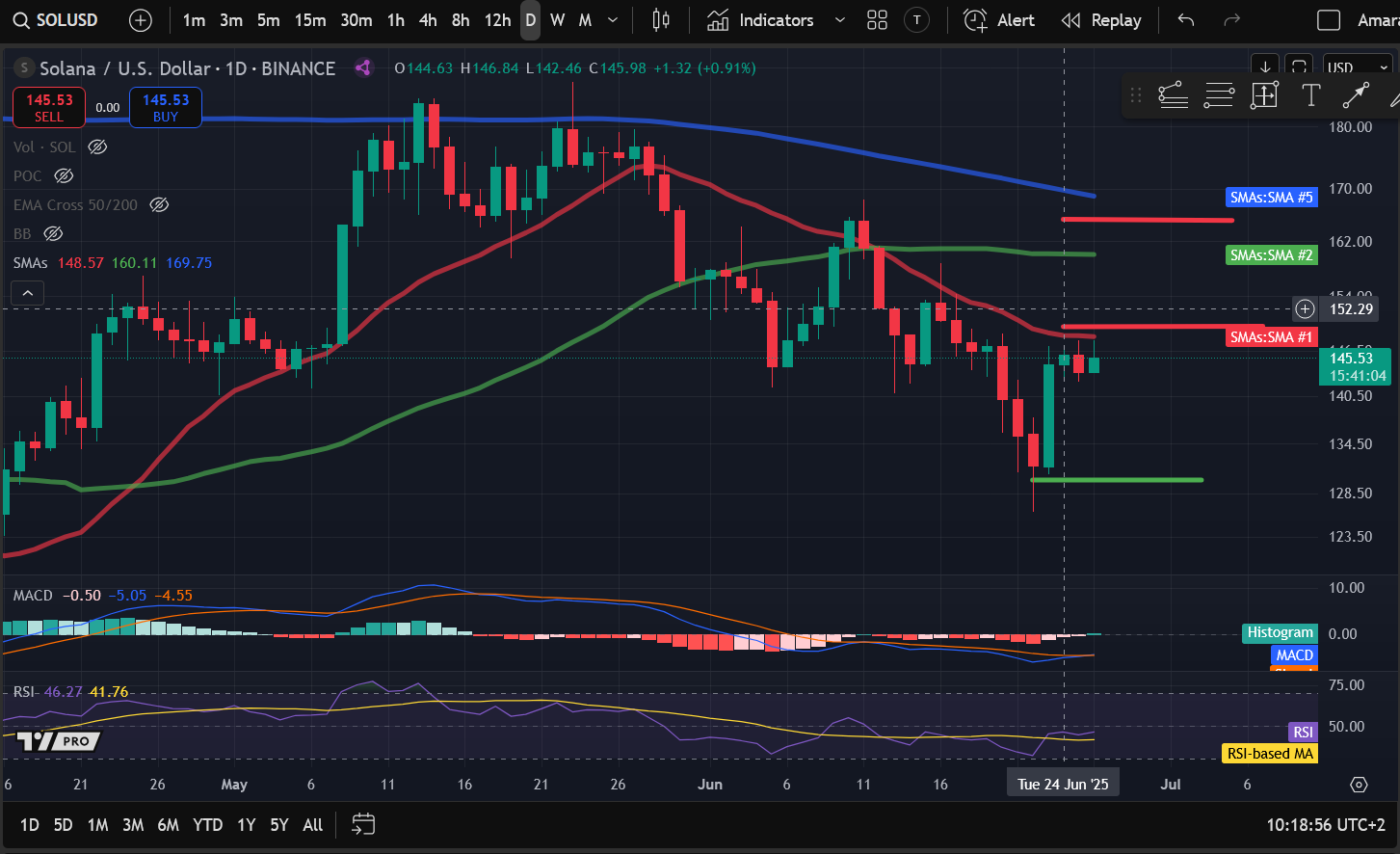Viewport: 1400px width, 854px height.
Task: Start bar Replay mode
Action: pos(1100,20)
